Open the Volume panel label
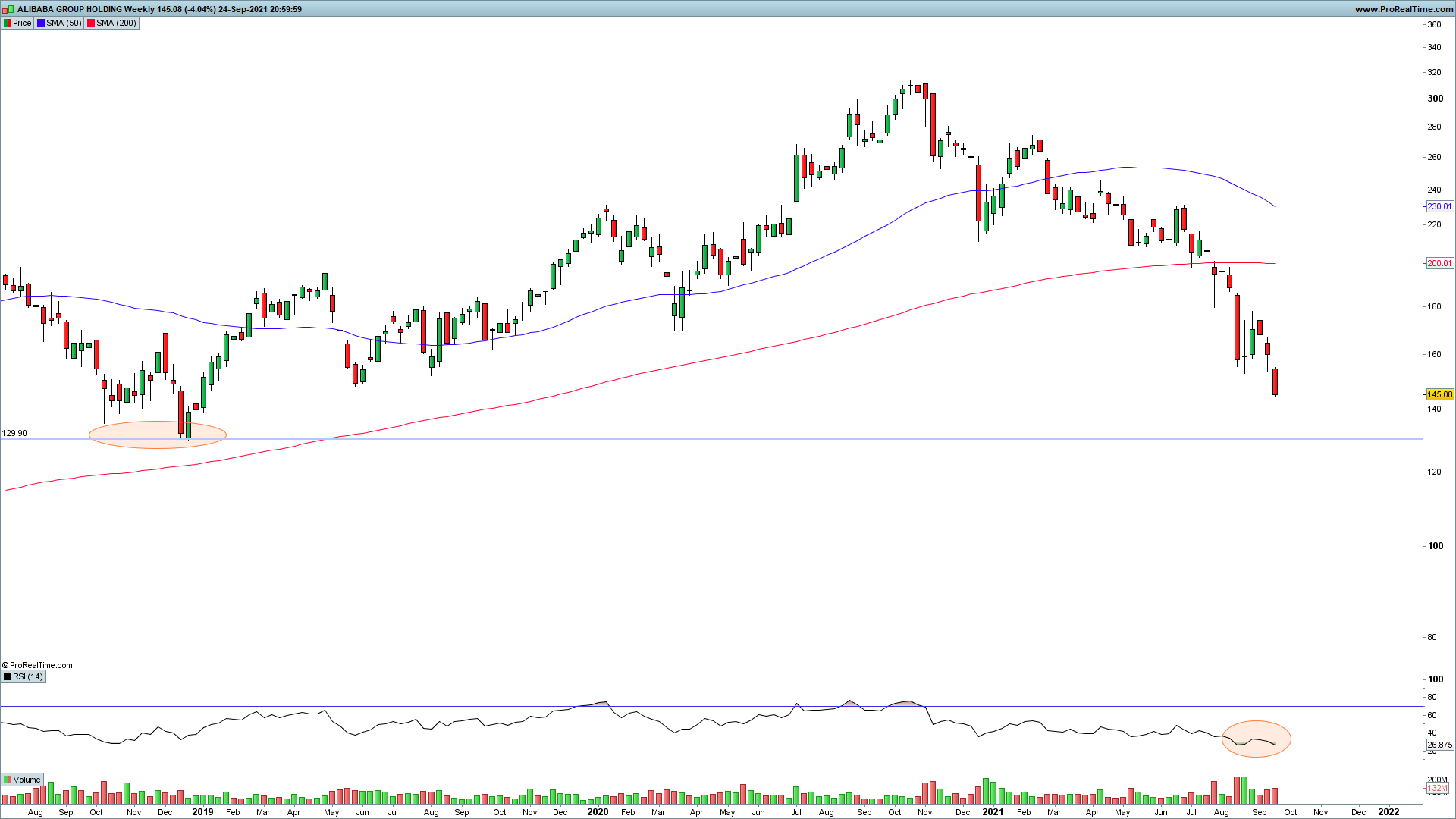The image size is (1456, 819). (x=27, y=780)
